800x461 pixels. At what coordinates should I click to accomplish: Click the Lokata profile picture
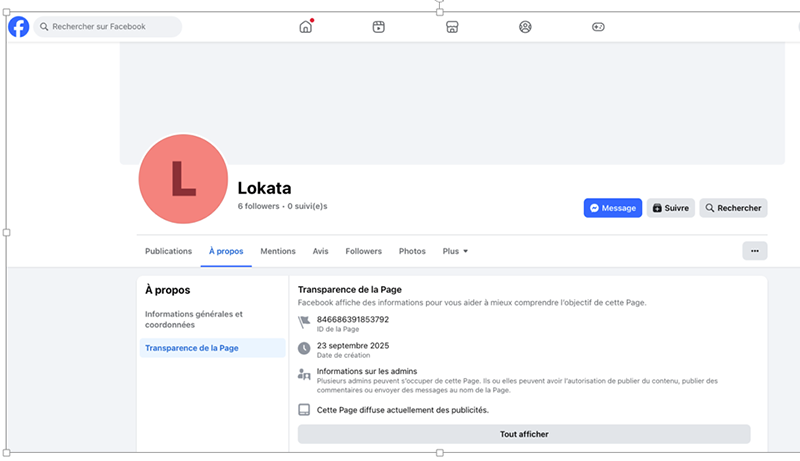point(183,179)
